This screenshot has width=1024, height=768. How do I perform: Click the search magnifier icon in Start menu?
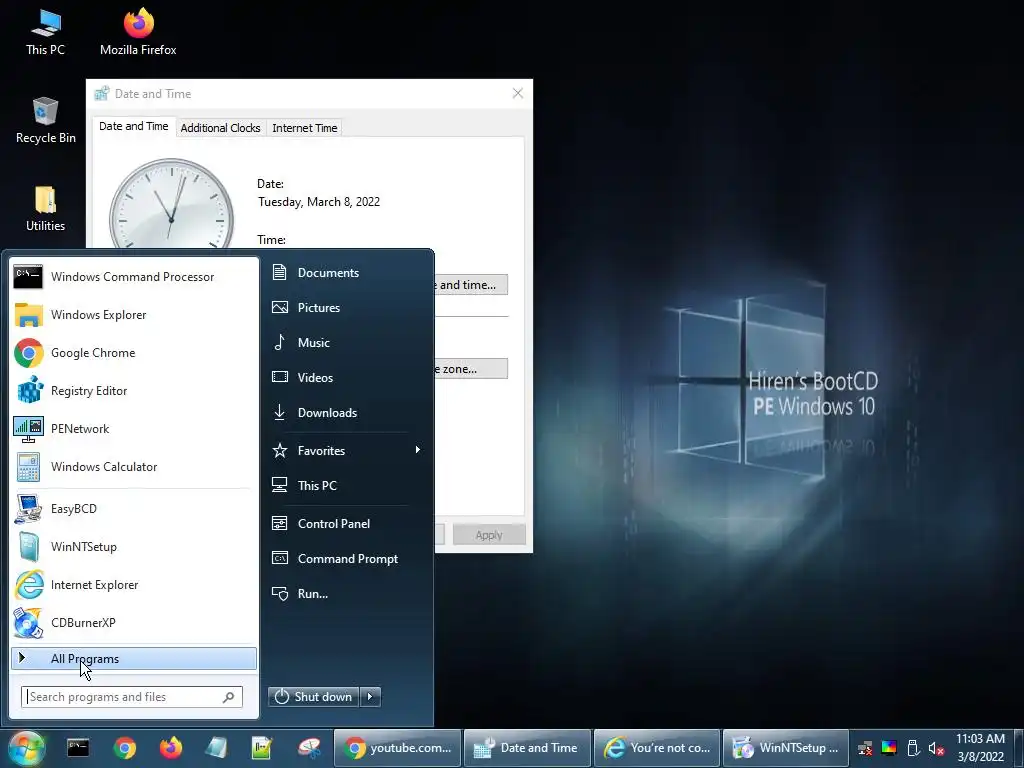click(x=229, y=697)
